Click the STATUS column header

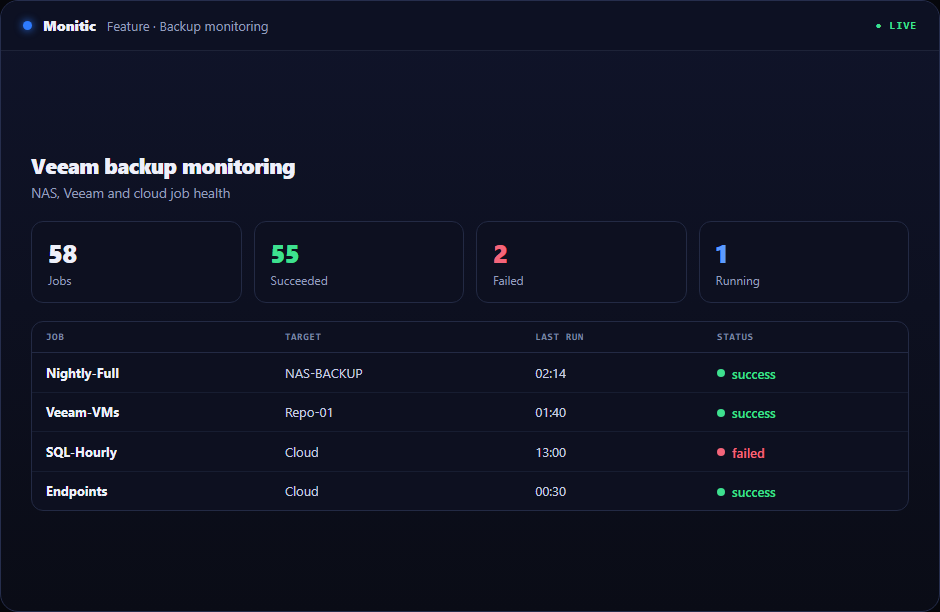coord(735,337)
